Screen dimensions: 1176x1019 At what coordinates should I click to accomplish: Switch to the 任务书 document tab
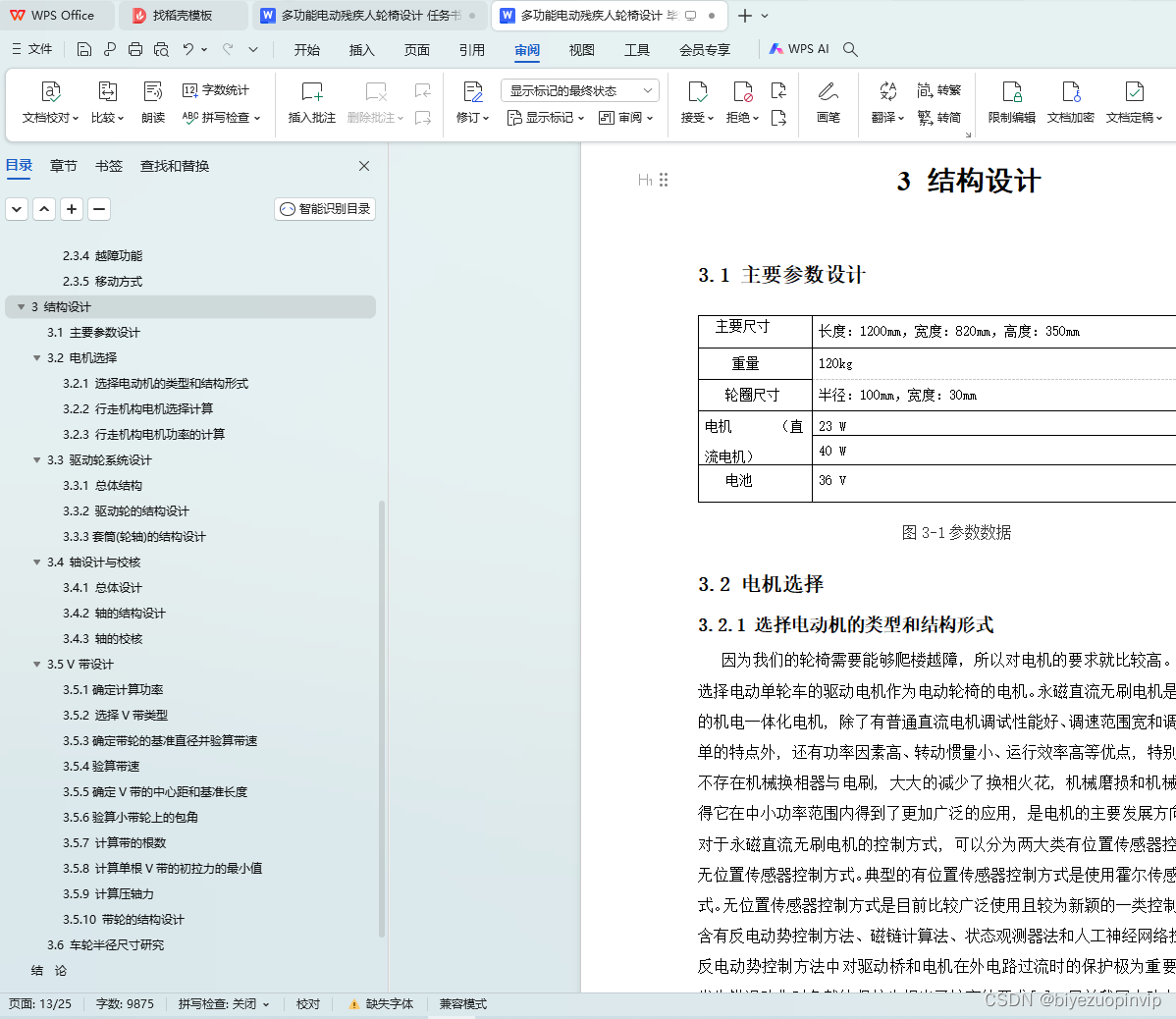pyautogui.click(x=371, y=15)
